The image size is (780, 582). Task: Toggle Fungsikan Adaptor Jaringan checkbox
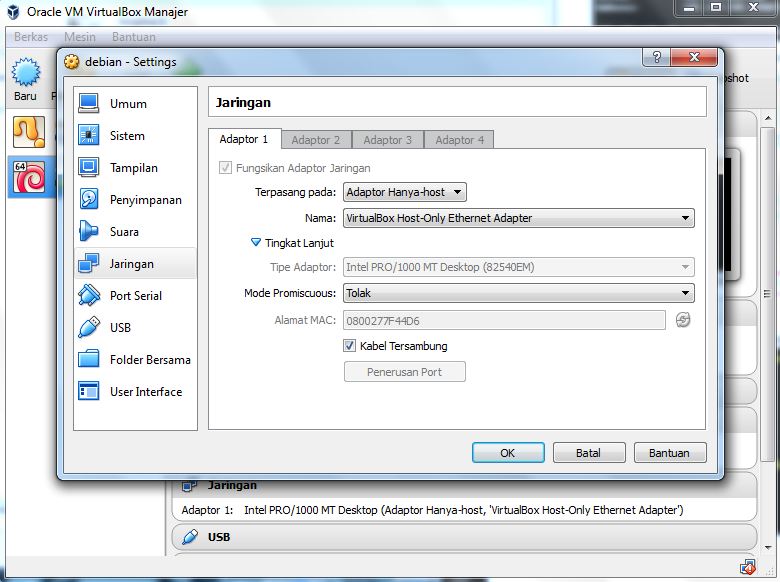click(x=225, y=168)
